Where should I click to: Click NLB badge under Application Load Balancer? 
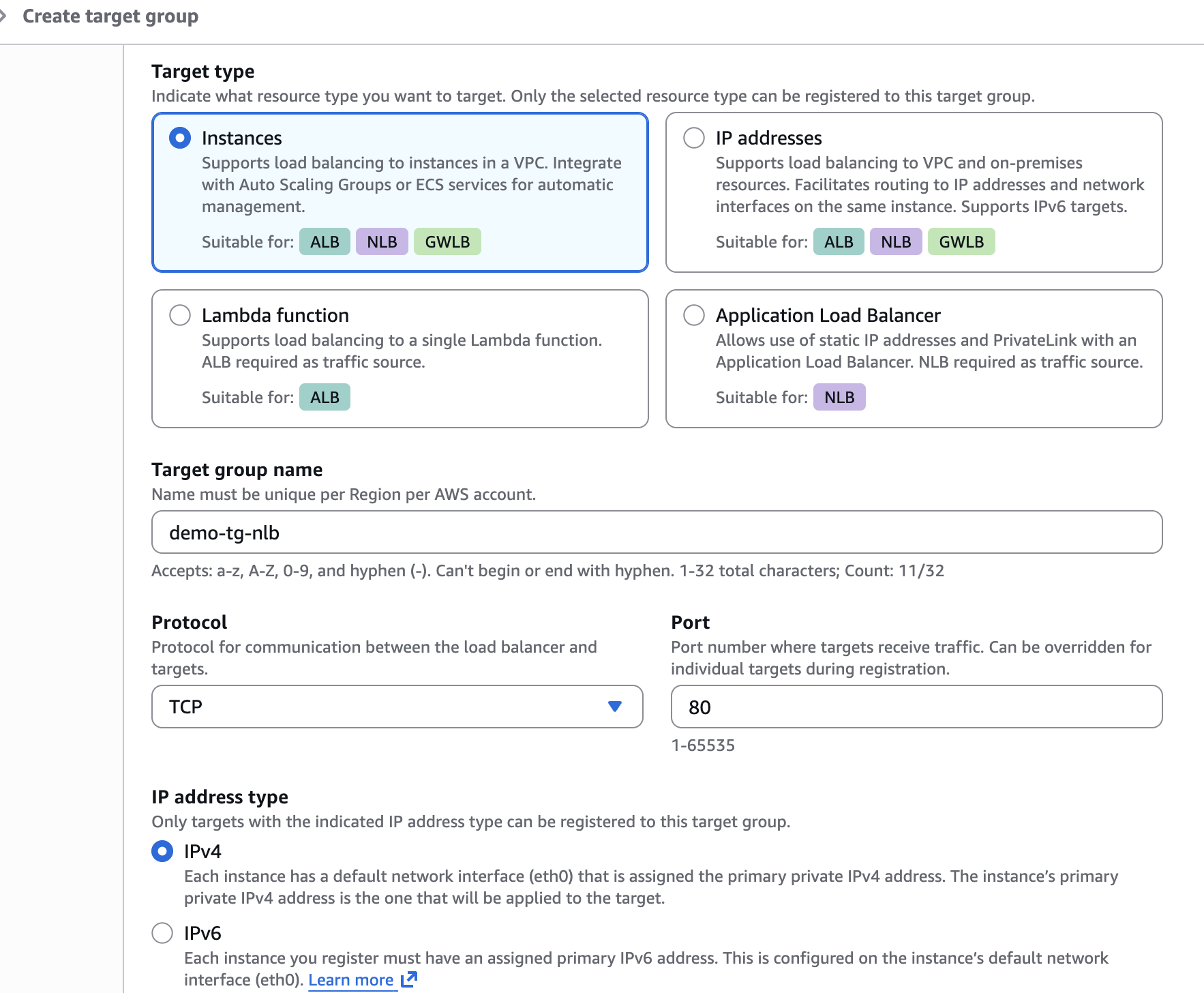839,397
